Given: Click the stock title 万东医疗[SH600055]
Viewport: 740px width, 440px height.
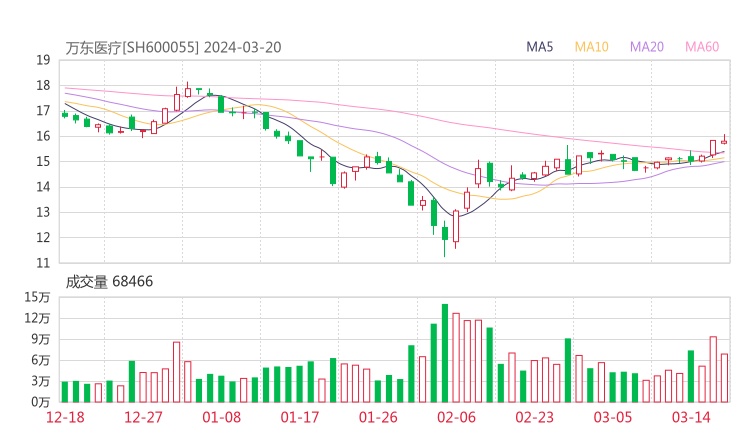Looking at the screenshot, I should tap(133, 48).
